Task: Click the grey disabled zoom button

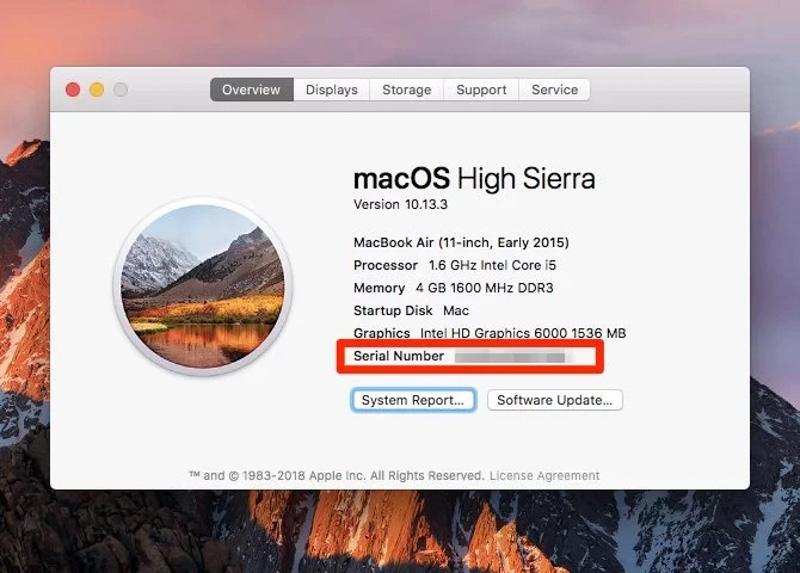Action: [120, 90]
